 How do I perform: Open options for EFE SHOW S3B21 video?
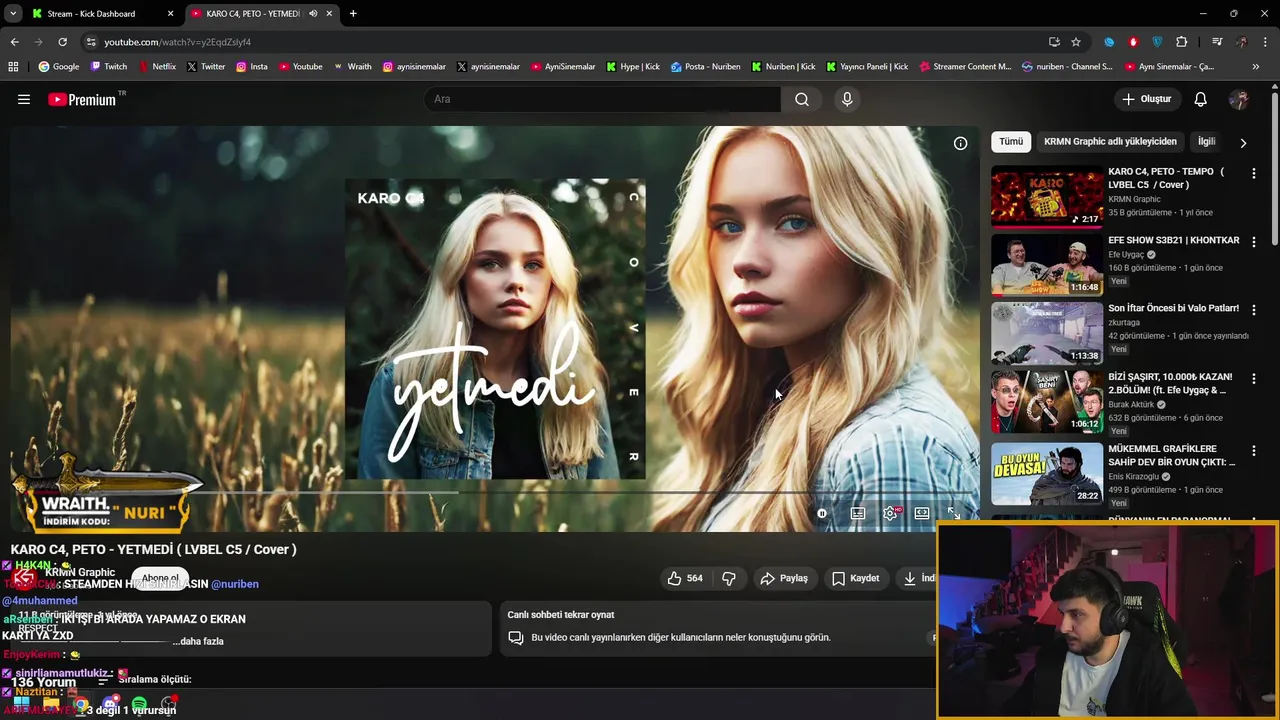tap(1253, 242)
